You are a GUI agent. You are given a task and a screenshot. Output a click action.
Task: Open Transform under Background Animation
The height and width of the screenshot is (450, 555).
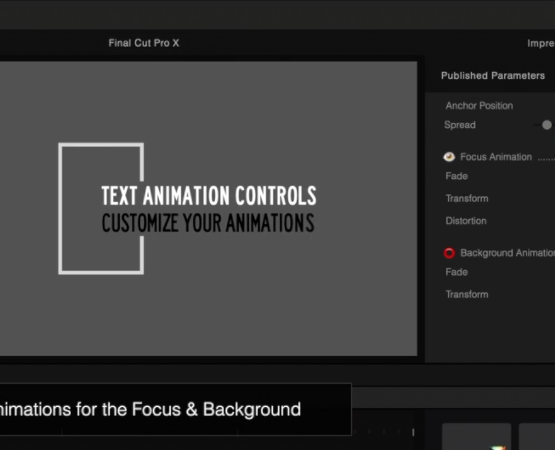point(467,294)
